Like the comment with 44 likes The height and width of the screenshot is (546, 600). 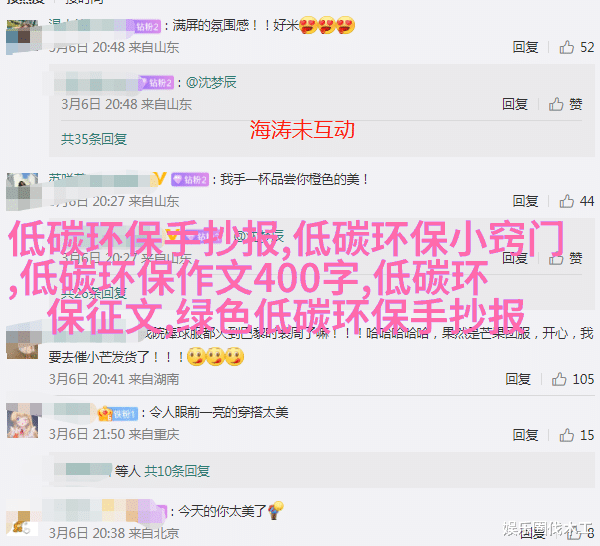coord(566,201)
